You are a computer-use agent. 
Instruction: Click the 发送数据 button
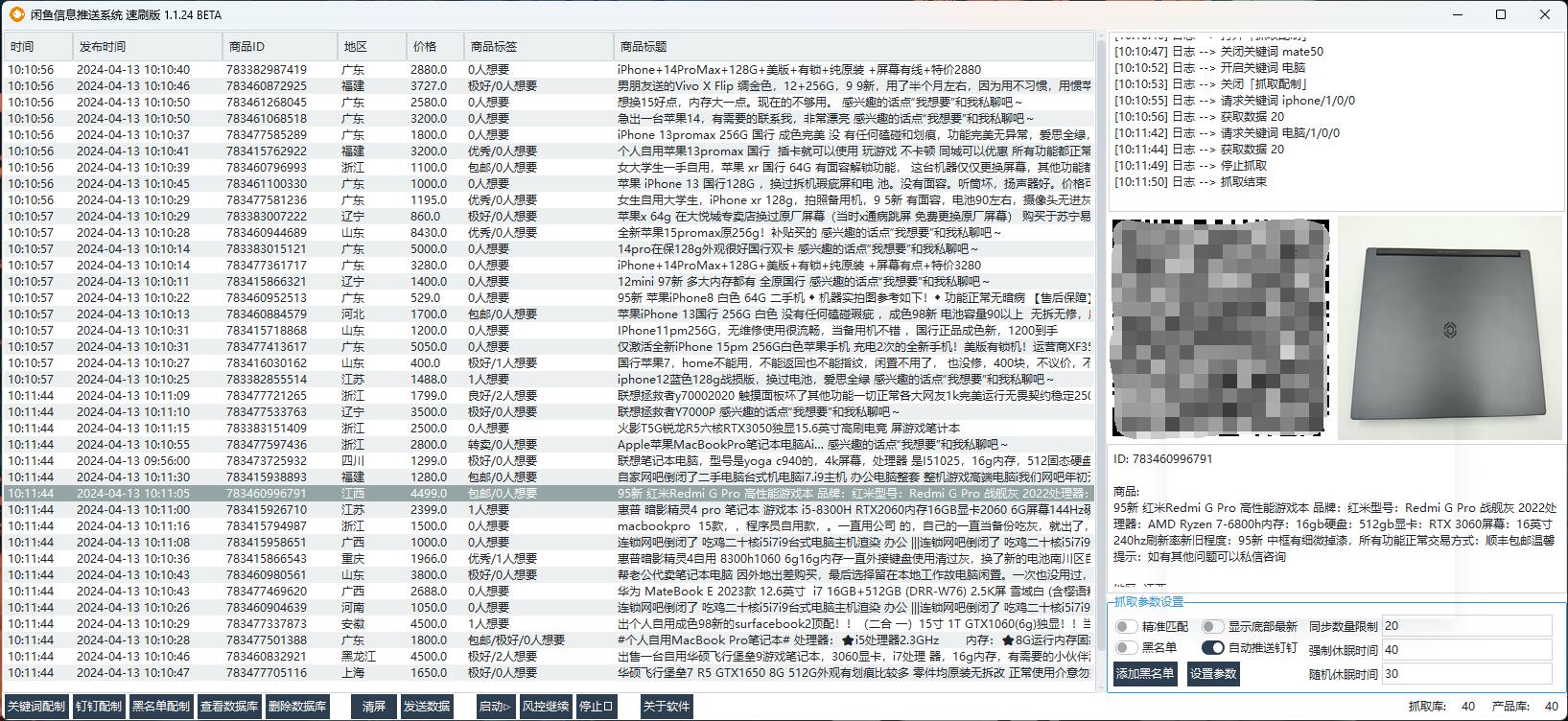pyautogui.click(x=427, y=707)
